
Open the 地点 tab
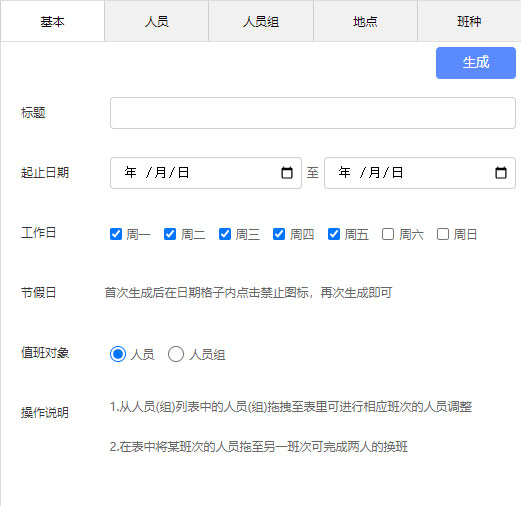coord(365,21)
